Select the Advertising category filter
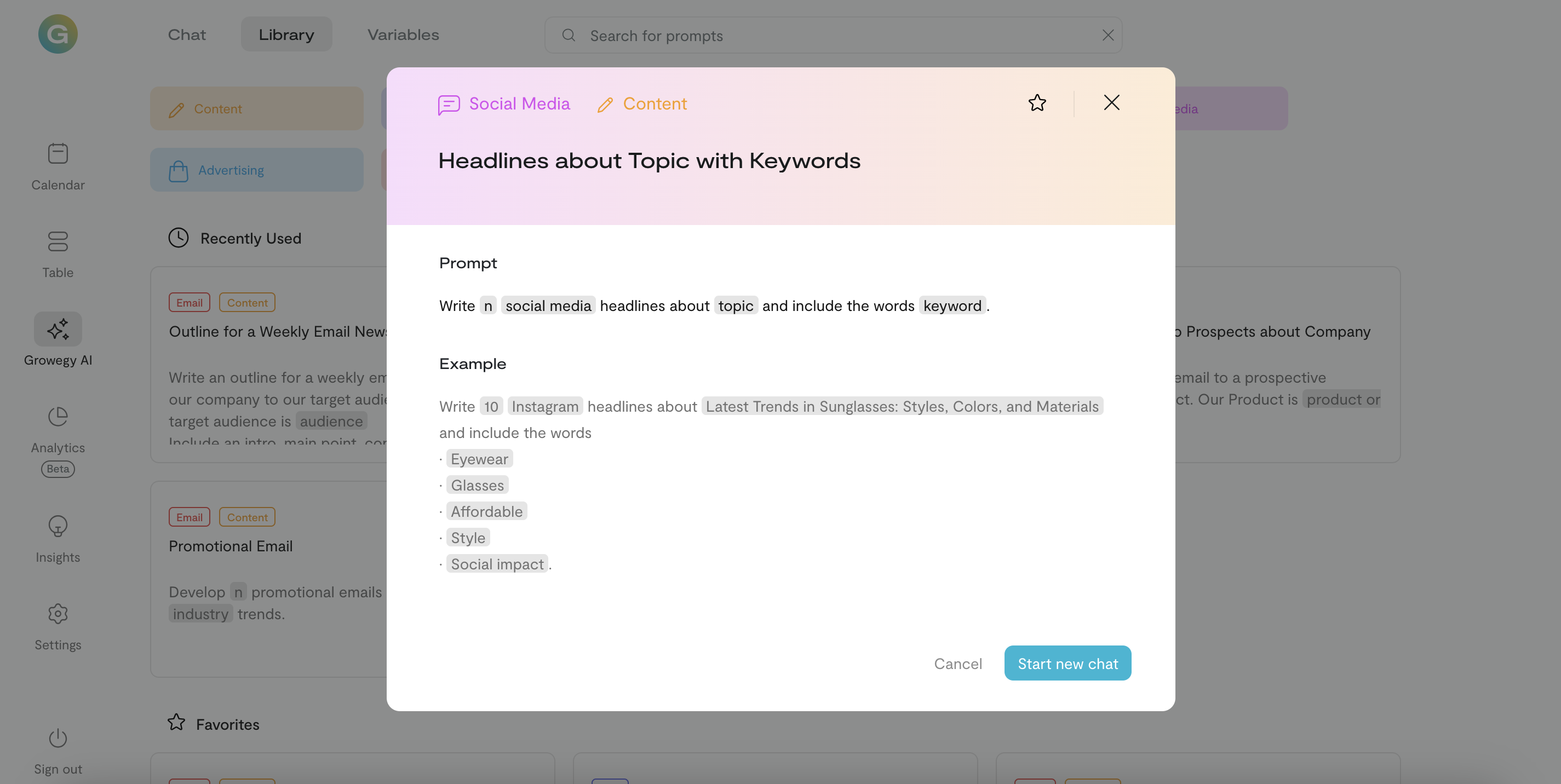The width and height of the screenshot is (1561, 784). click(256, 170)
